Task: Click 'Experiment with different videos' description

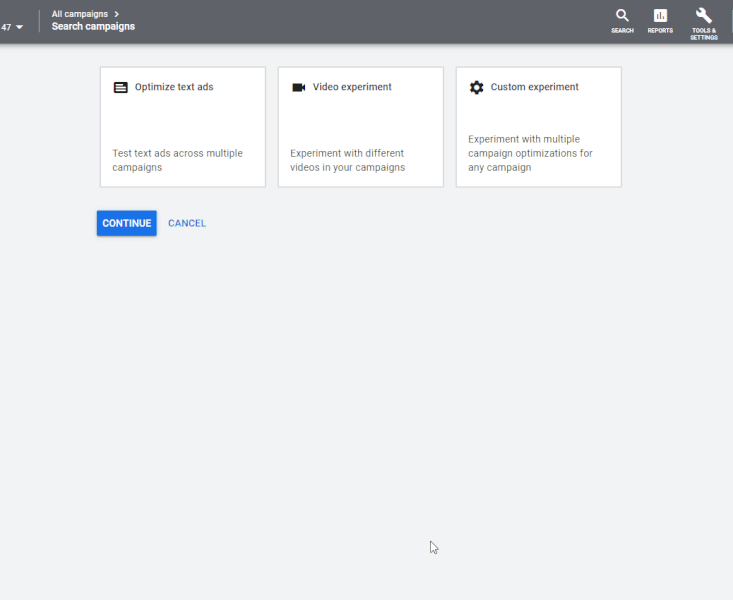Action: coord(347,160)
